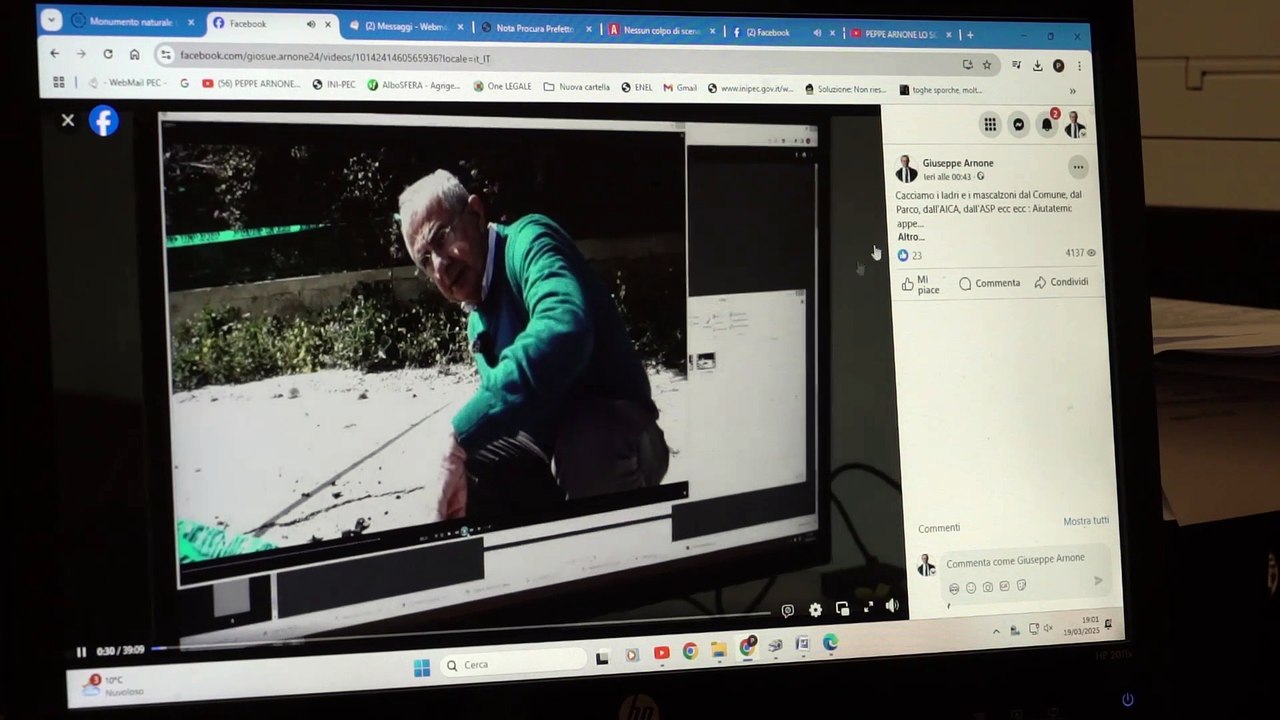Show more bookmarks with double chevron

[1072, 91]
